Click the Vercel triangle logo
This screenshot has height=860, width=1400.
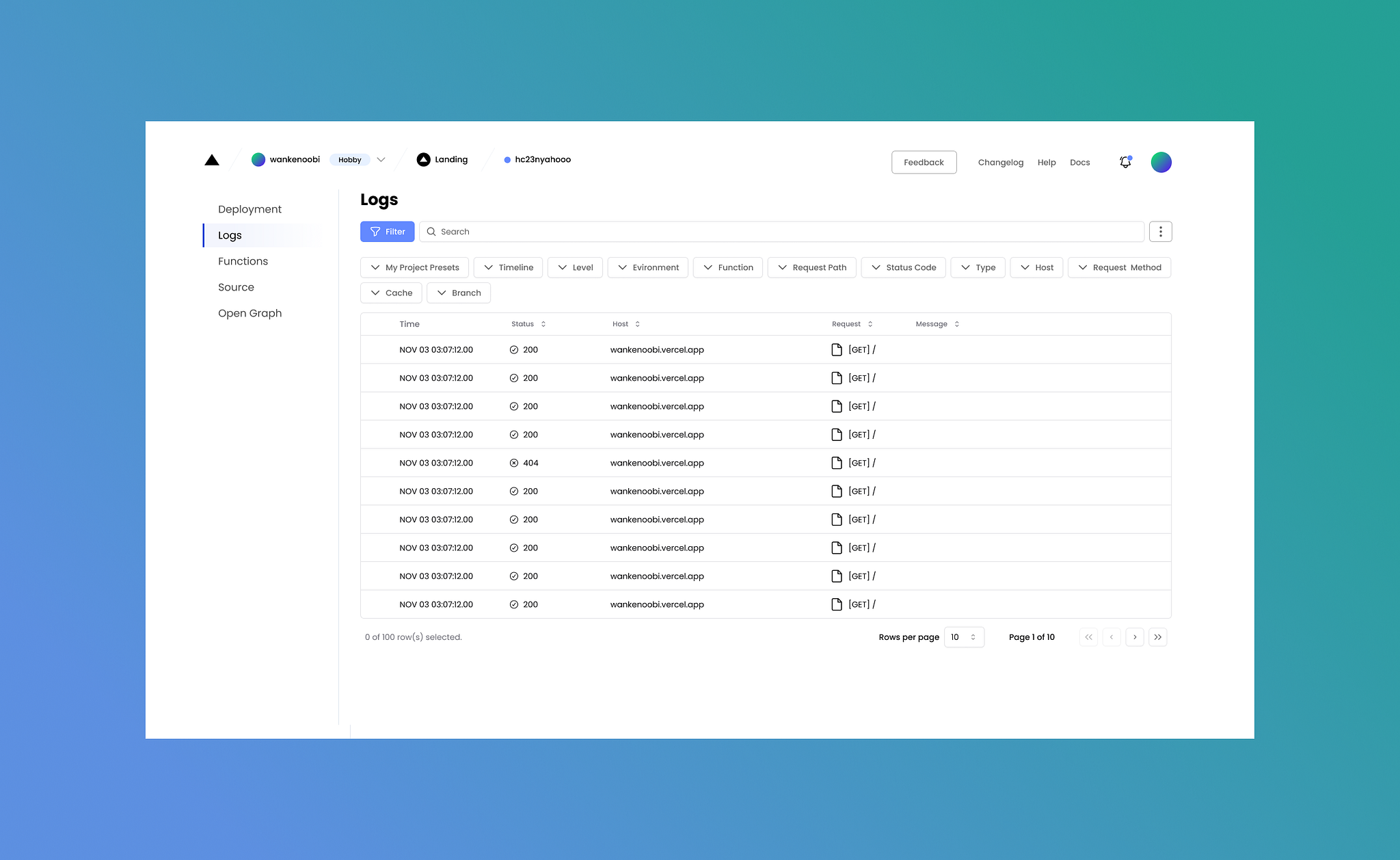coord(212,160)
